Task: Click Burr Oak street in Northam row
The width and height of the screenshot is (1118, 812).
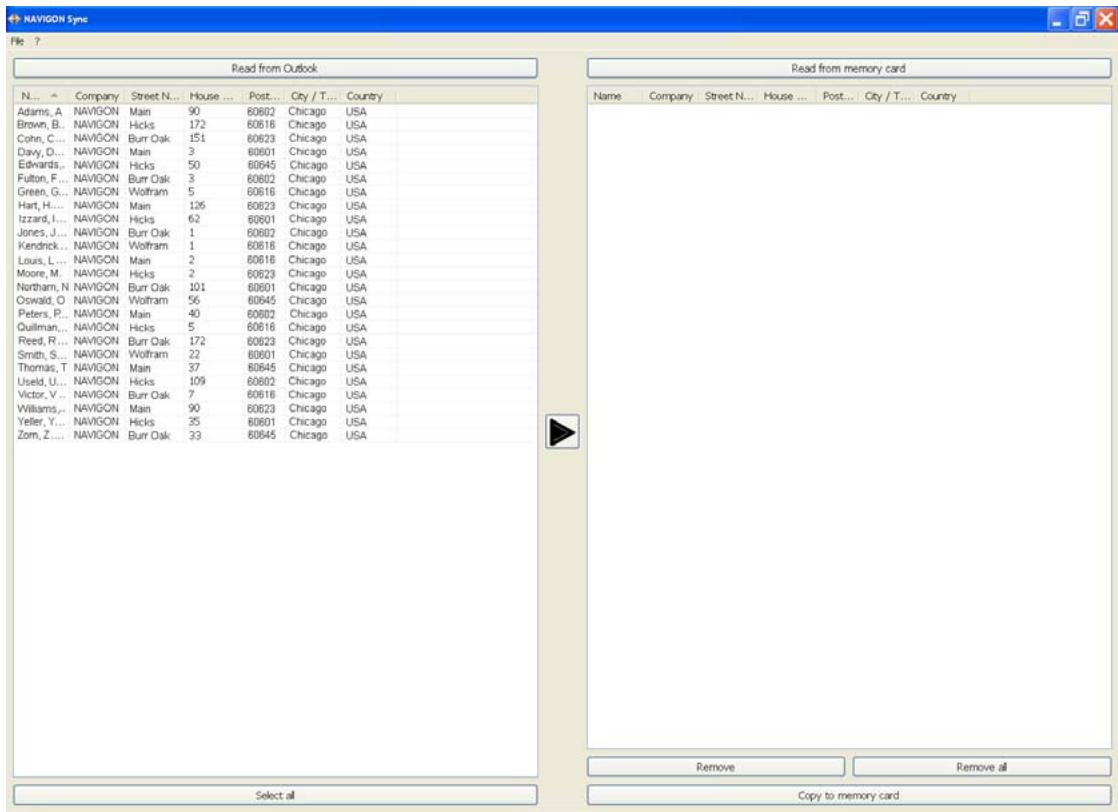Action: pos(149,287)
